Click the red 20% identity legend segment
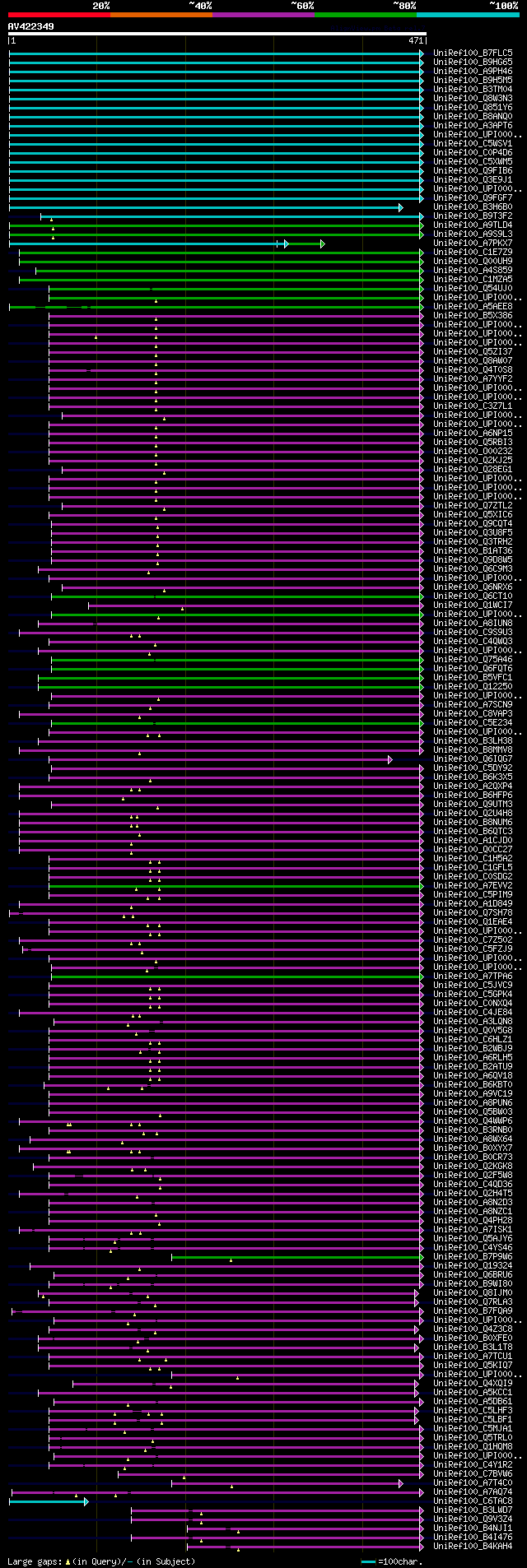527x1568 pixels. (58, 15)
